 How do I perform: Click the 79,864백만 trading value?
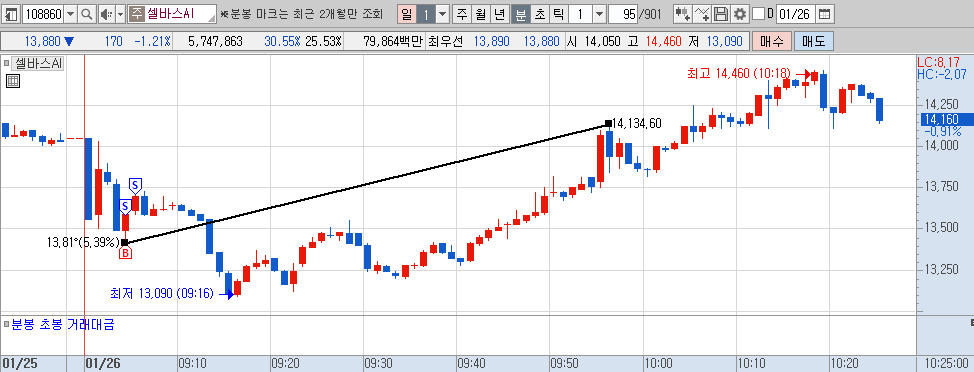click(x=392, y=42)
